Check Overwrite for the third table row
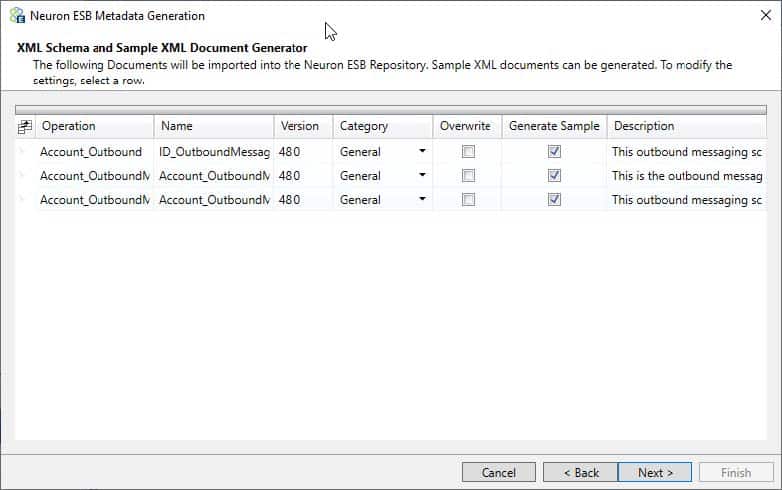The image size is (782, 490). (x=468, y=199)
